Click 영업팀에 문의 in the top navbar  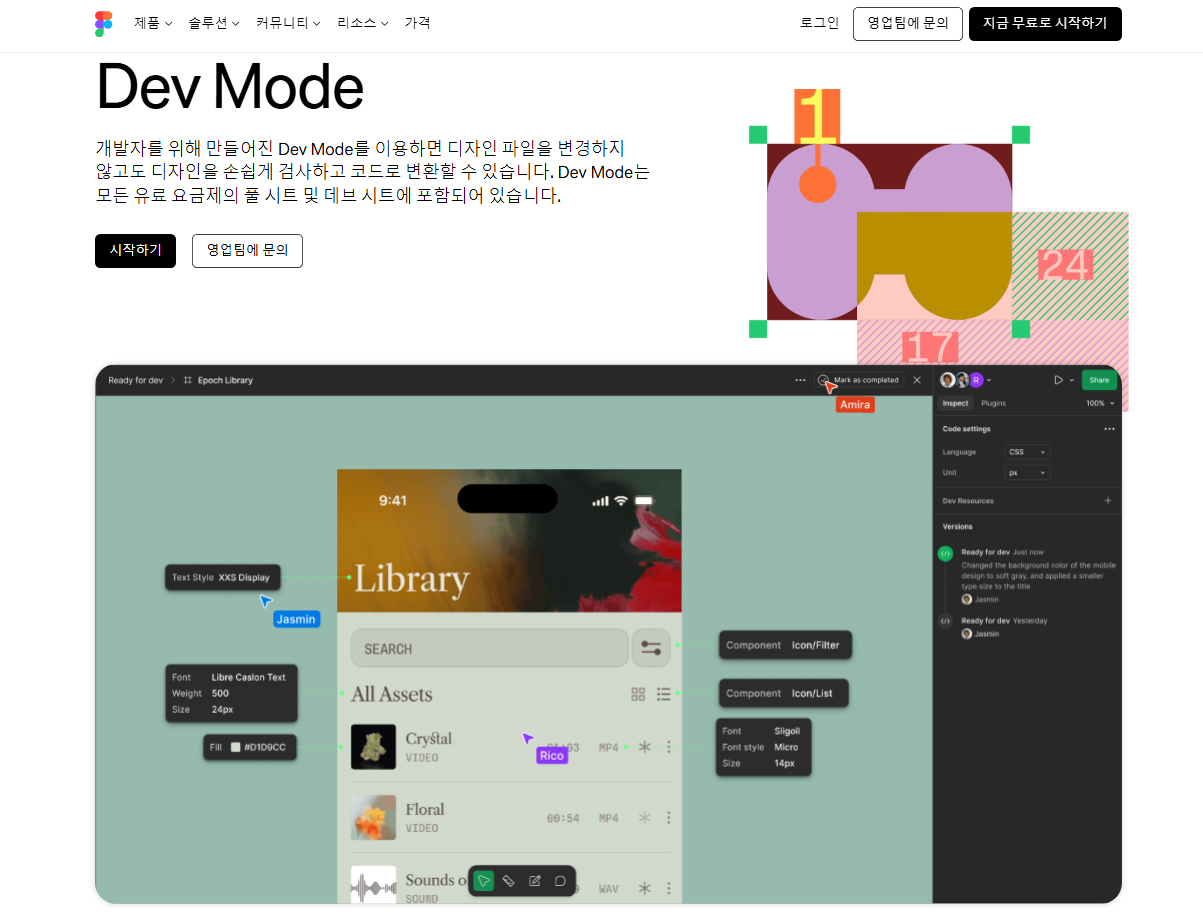click(908, 24)
